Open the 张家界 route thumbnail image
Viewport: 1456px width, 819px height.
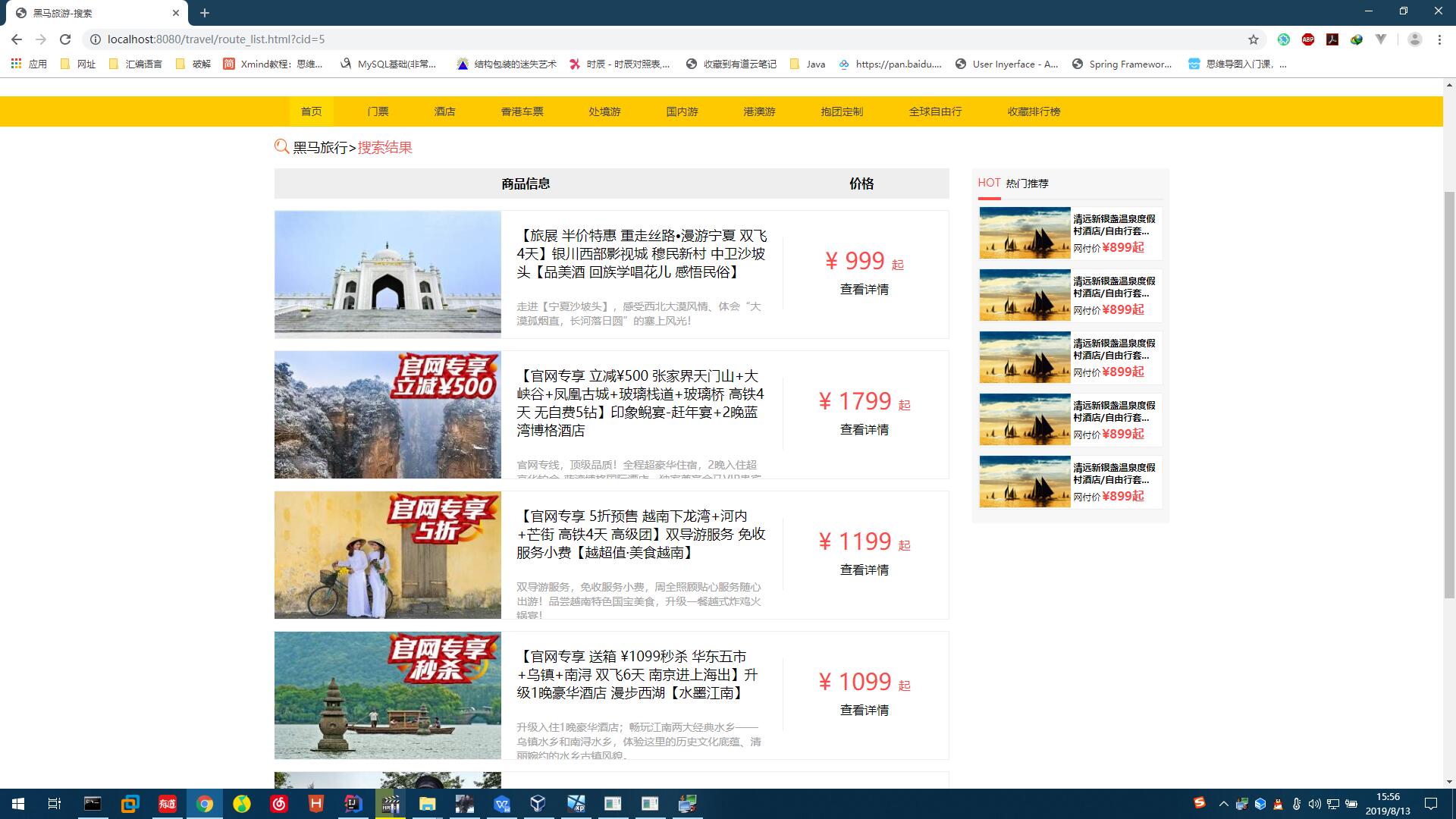388,415
